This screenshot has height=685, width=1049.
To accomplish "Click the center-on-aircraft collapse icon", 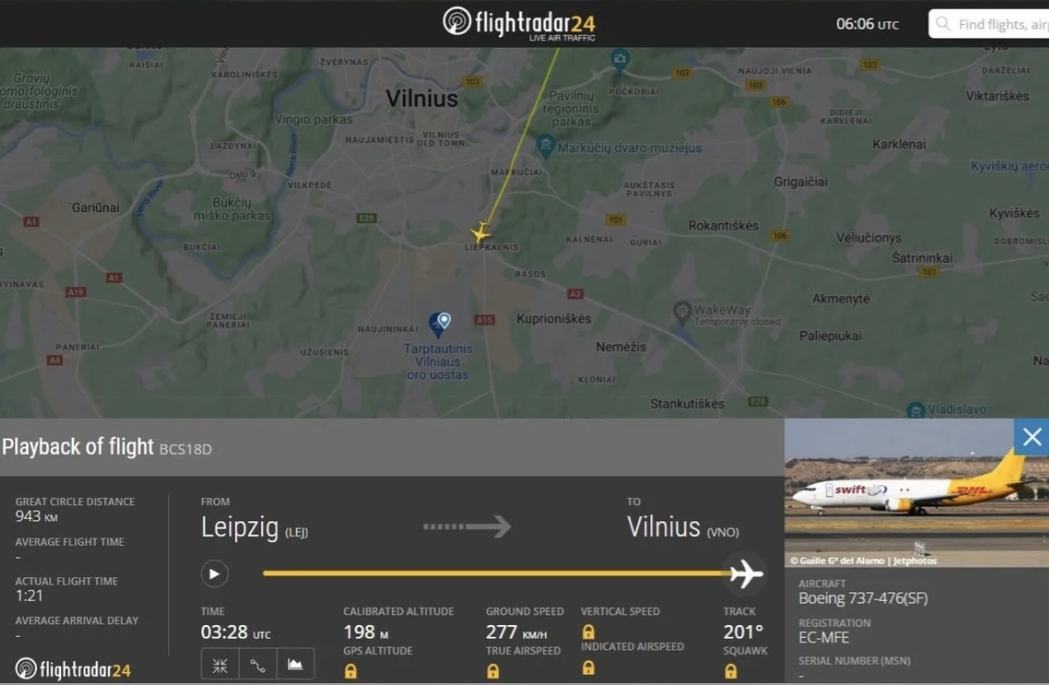I will tap(219, 666).
